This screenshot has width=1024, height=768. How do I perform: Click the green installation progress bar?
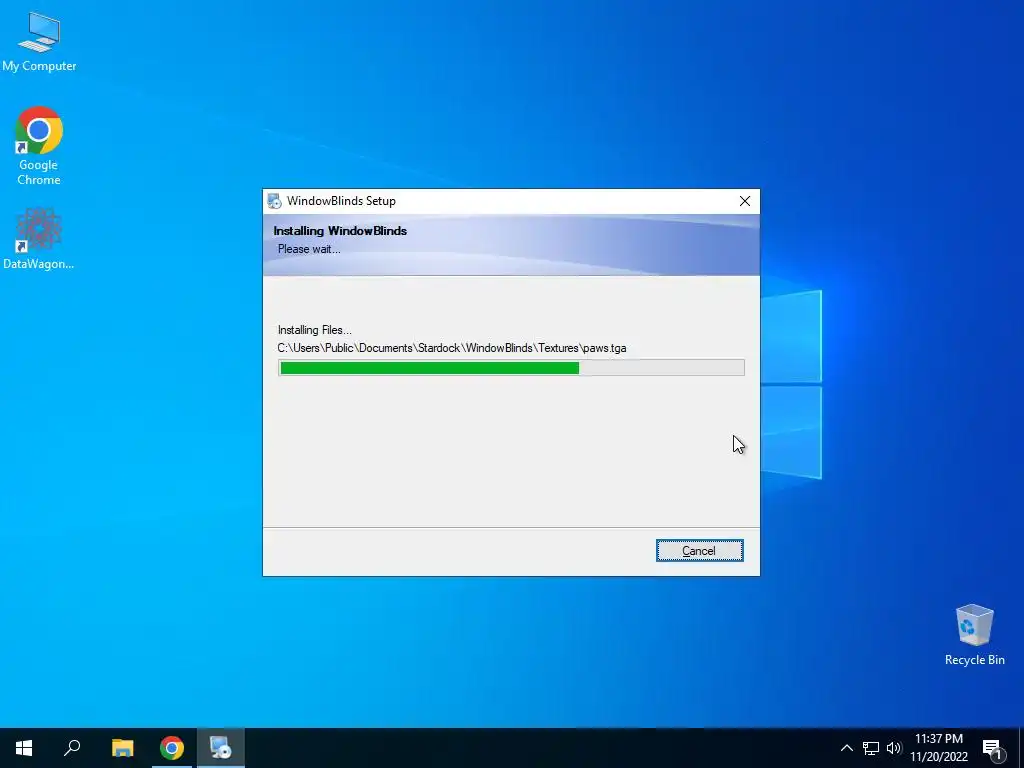pos(511,368)
